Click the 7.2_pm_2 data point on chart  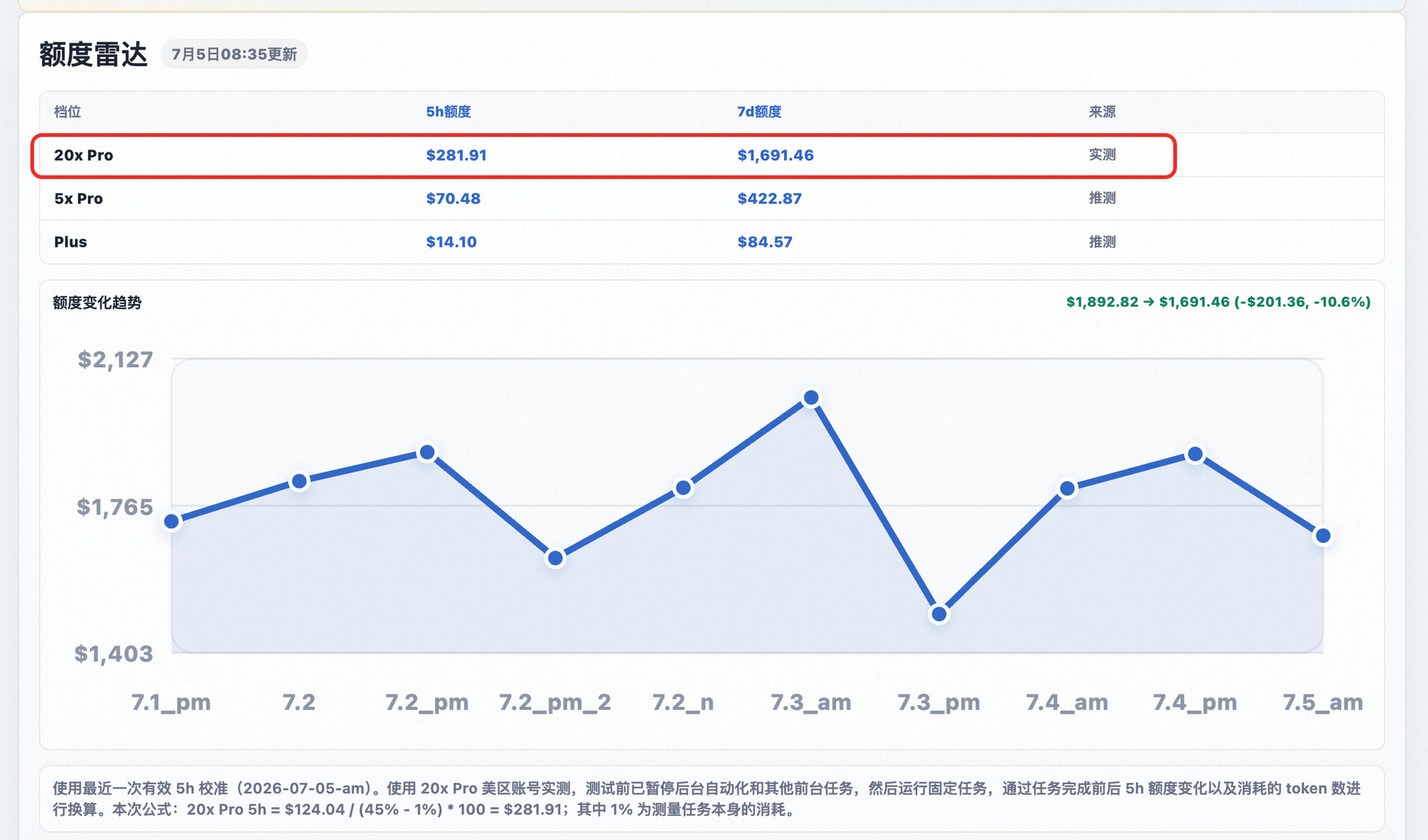coord(556,558)
